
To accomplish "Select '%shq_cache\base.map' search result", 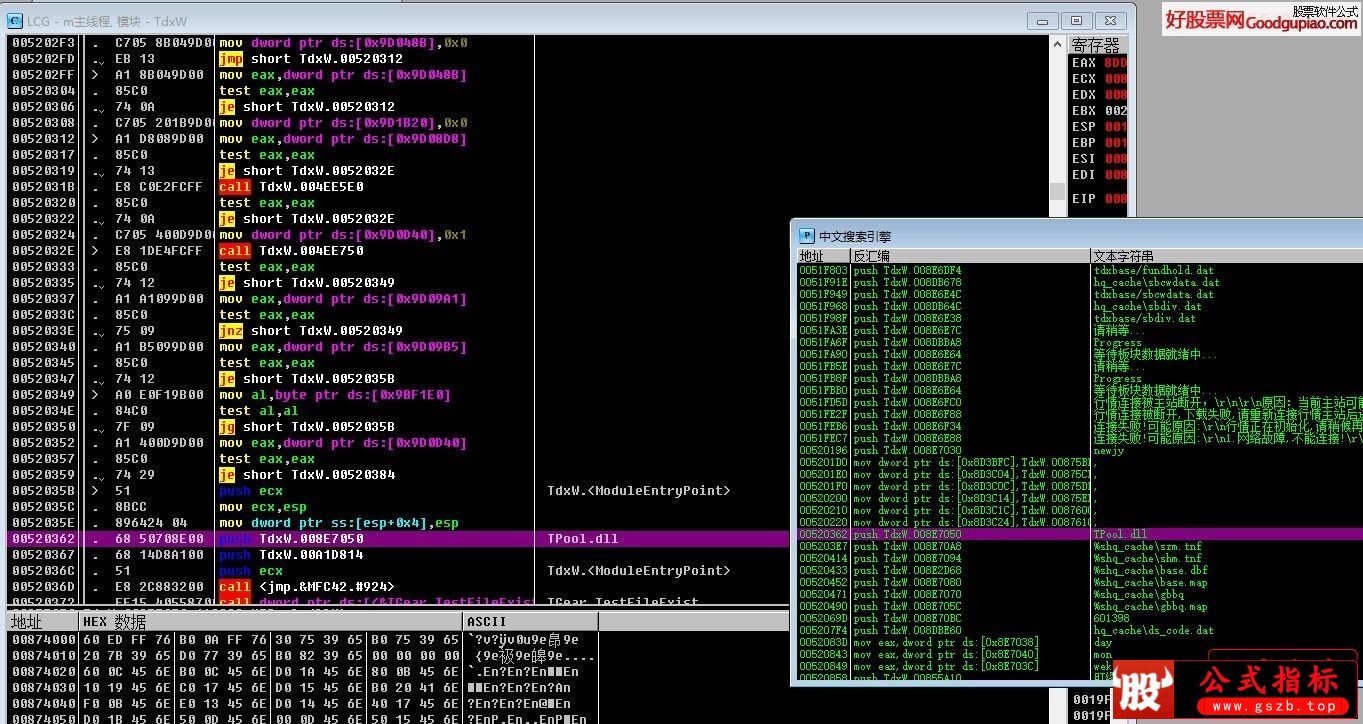I will pyautogui.click(x=1151, y=582).
